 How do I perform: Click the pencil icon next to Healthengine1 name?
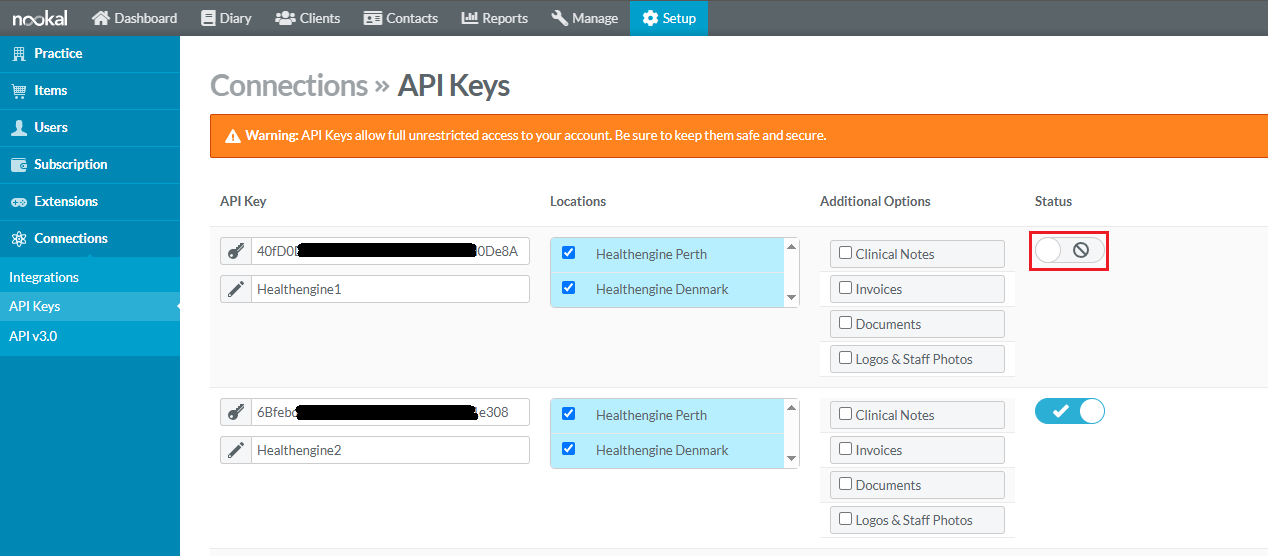pyautogui.click(x=235, y=289)
